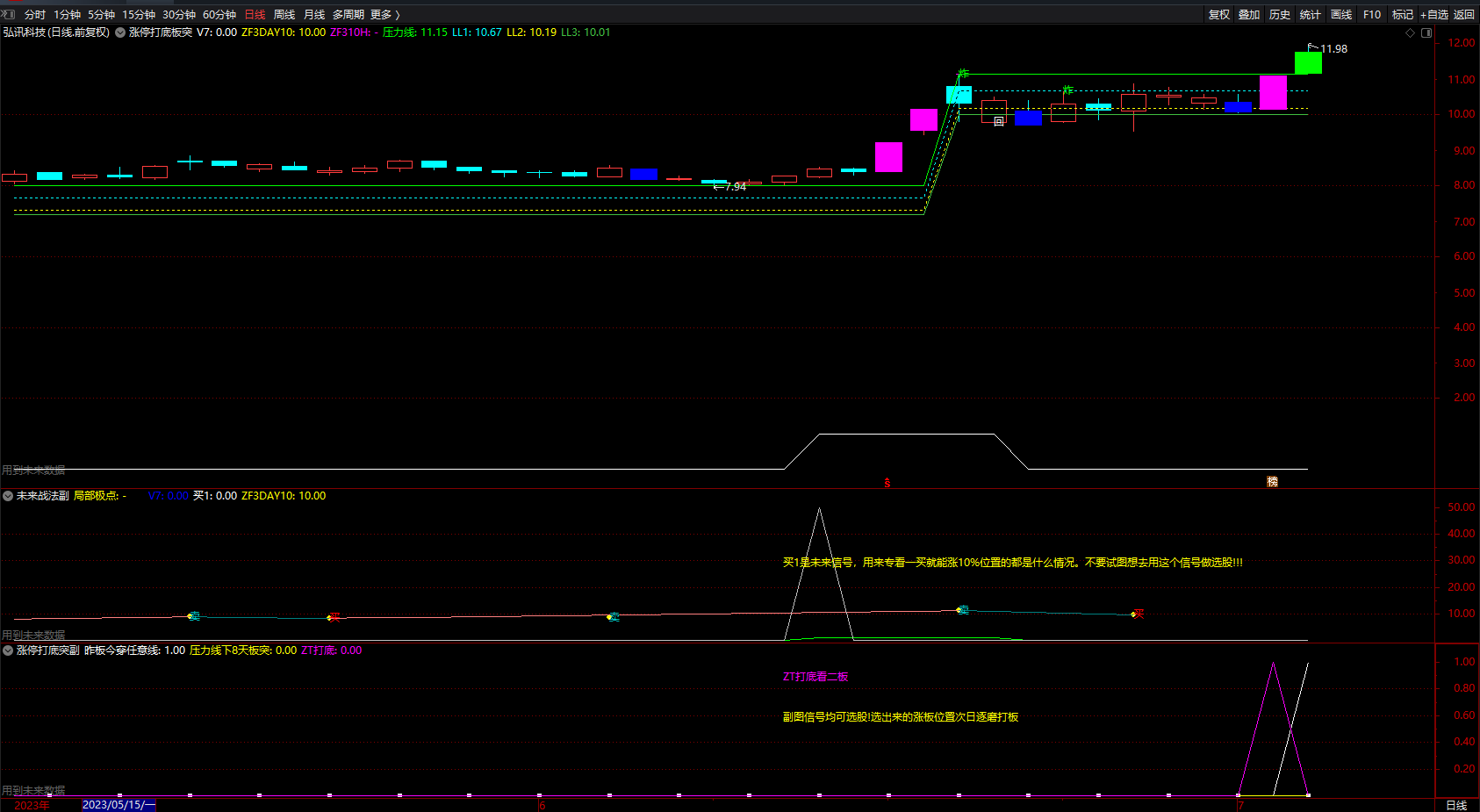Click the green candle at 11.98 high
This screenshot has width=1480, height=812.
(x=1308, y=62)
